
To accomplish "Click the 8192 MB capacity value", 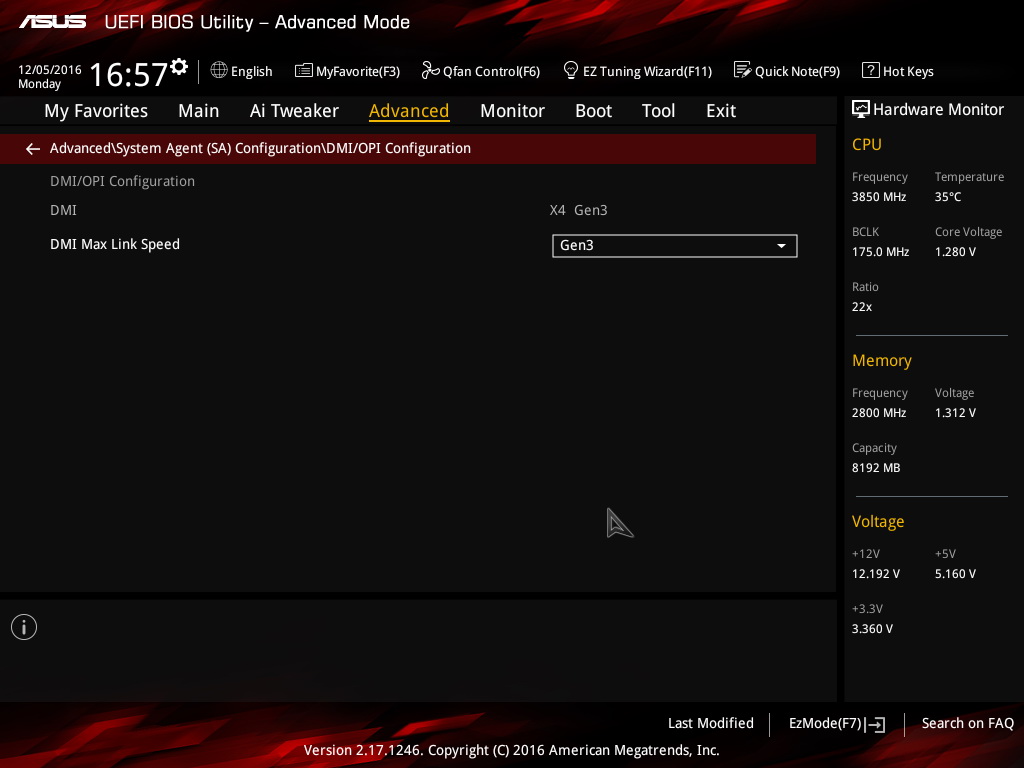I will click(876, 468).
